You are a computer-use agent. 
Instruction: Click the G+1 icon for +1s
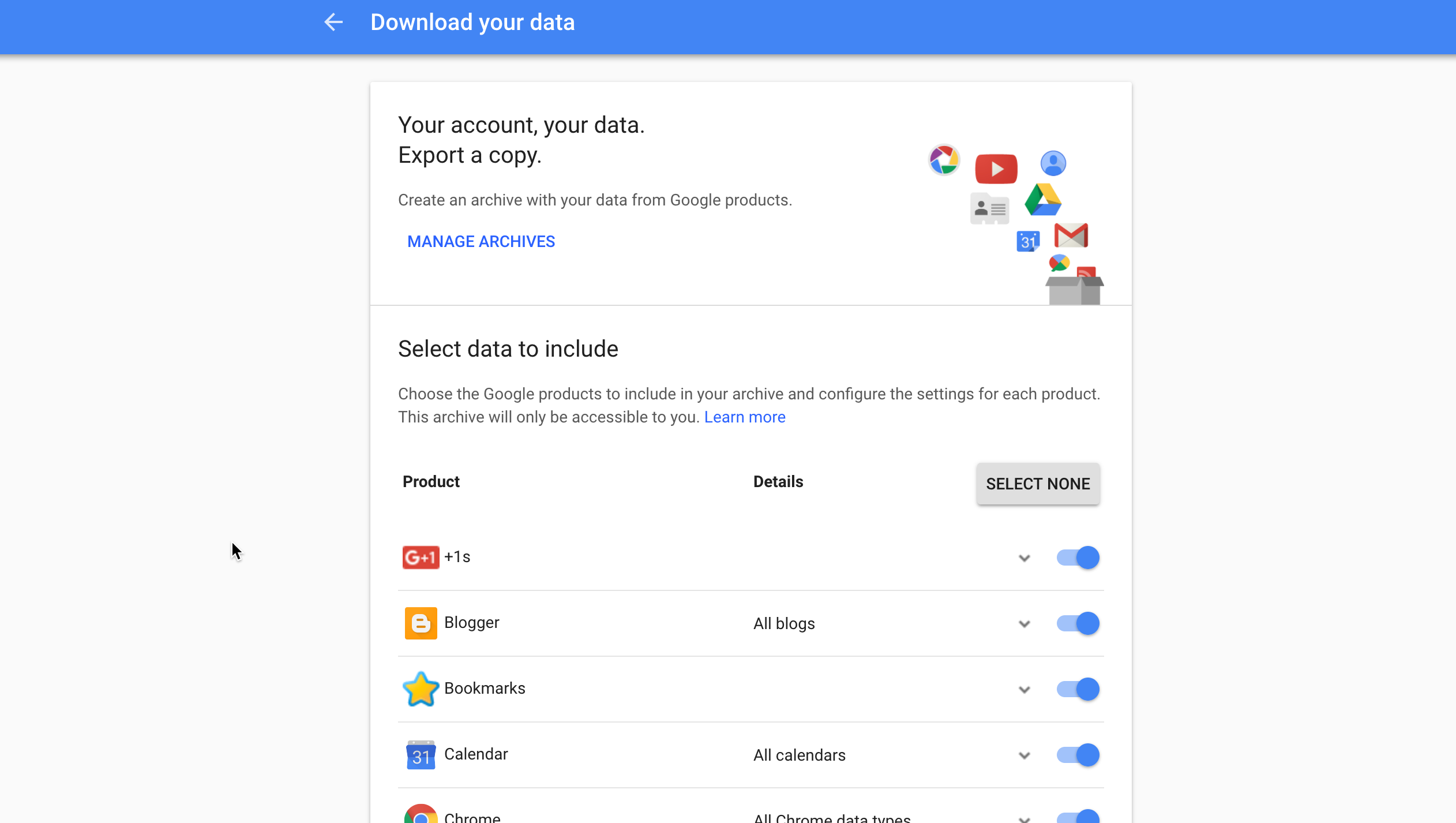pyautogui.click(x=421, y=557)
